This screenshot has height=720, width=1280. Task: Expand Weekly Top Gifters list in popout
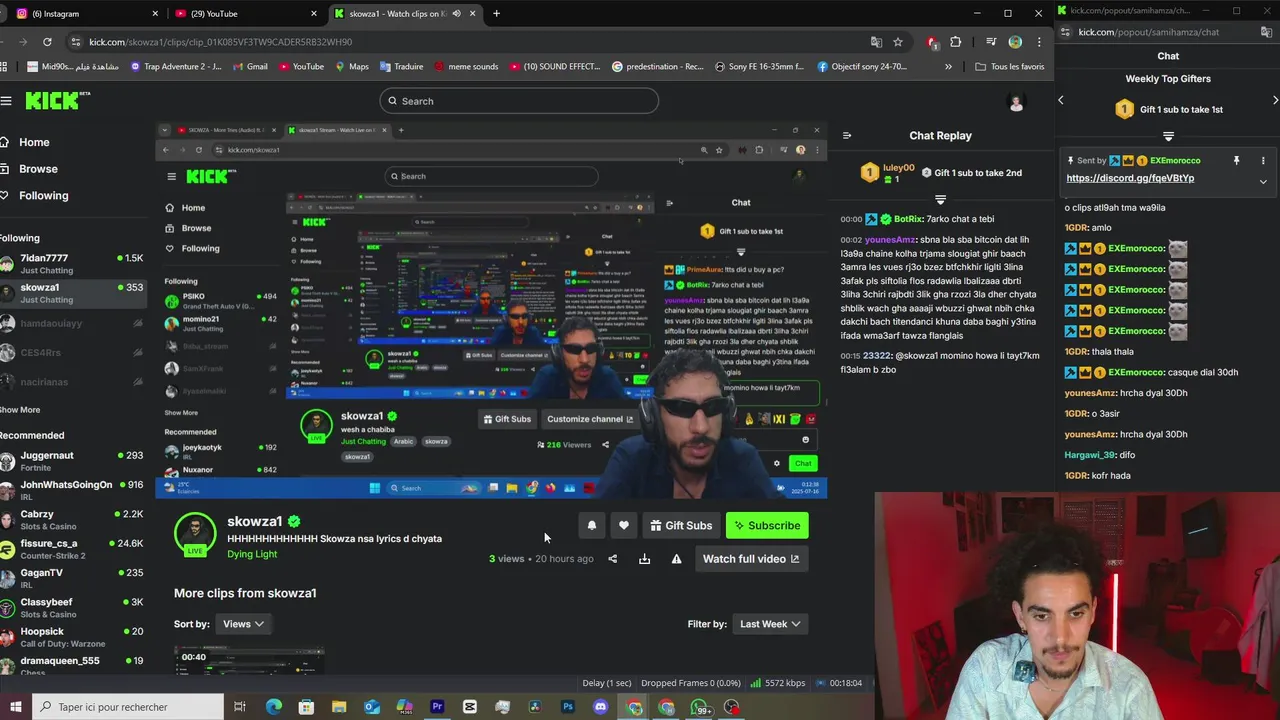click(1168, 136)
